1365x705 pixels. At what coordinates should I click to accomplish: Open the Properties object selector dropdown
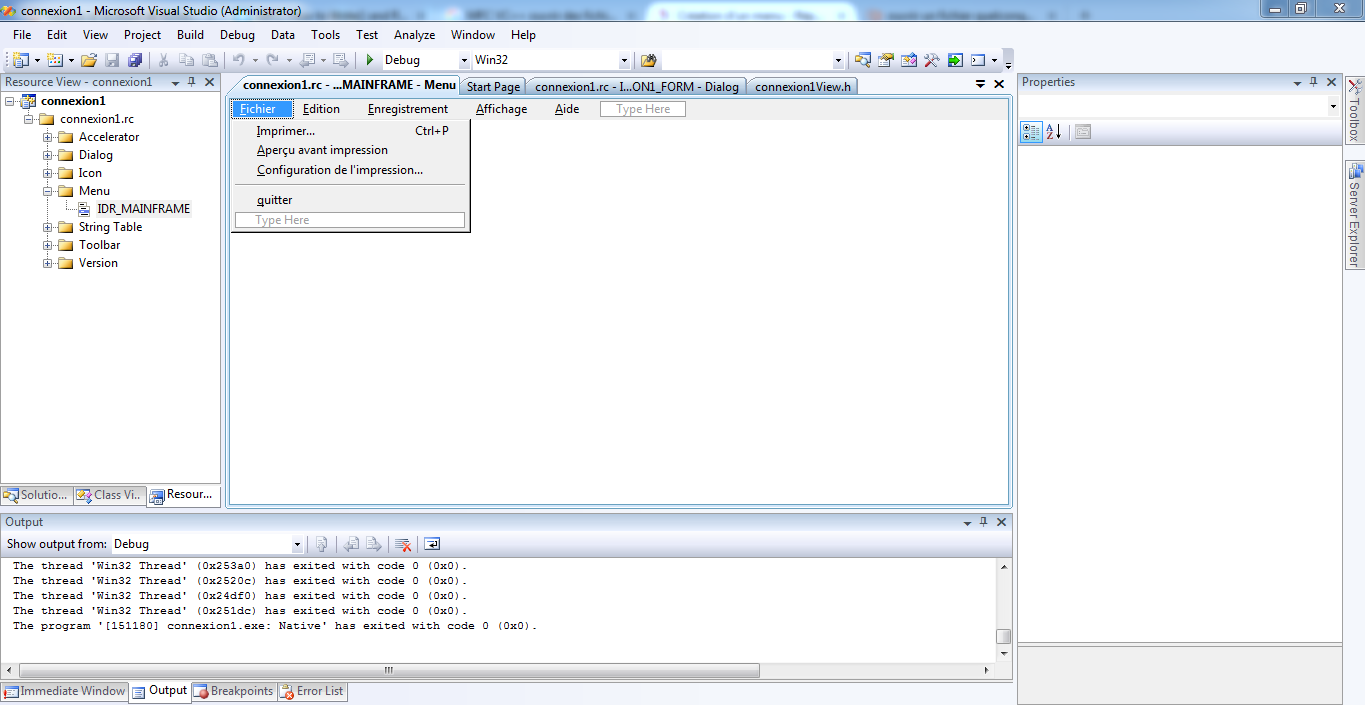click(x=1333, y=106)
